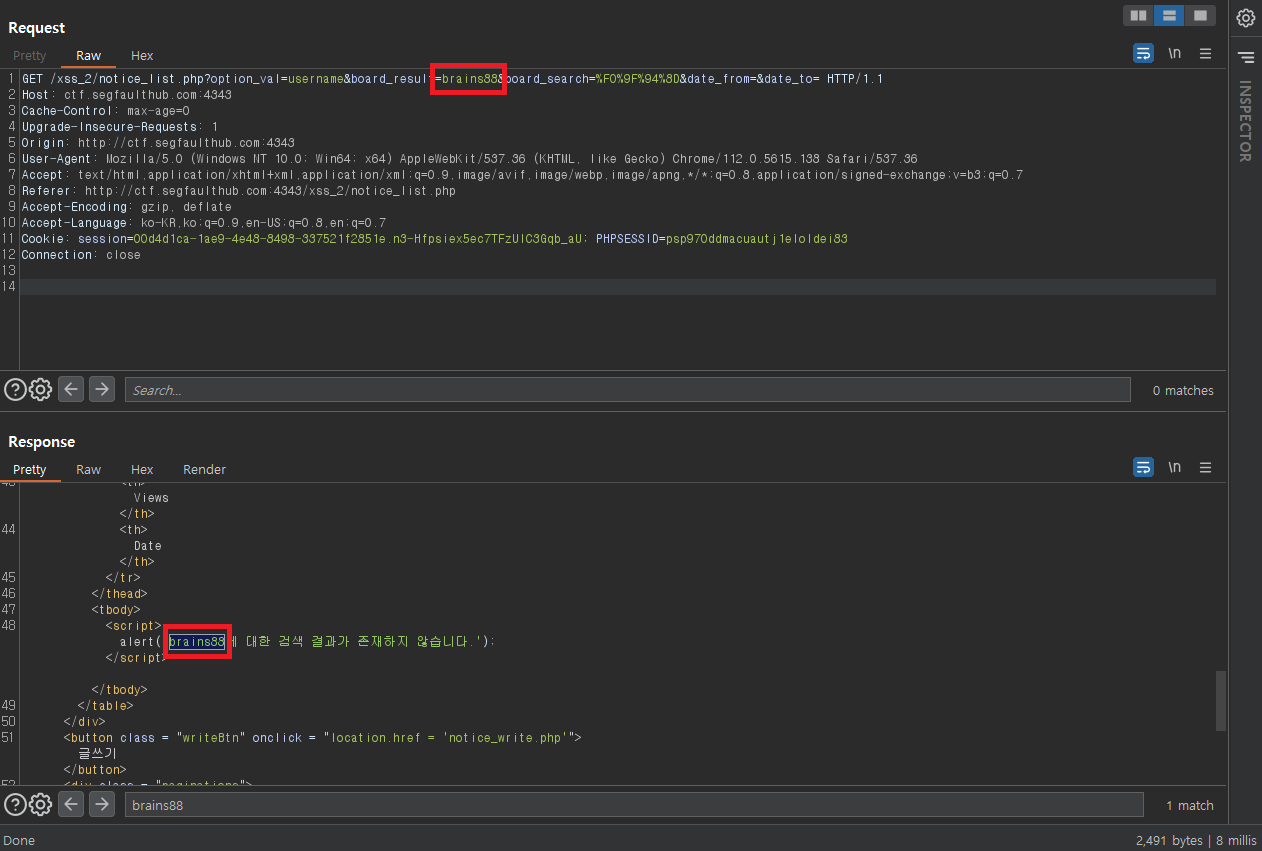The image size is (1262, 851).
Task: Select the Request Raw tab
Action: (88, 56)
